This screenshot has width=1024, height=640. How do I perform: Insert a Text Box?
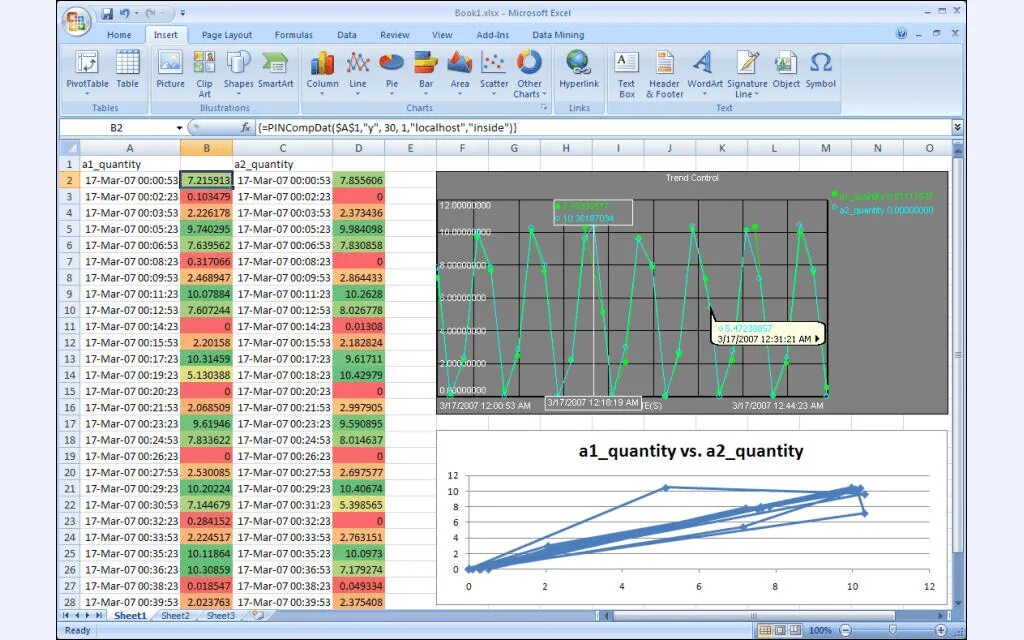626,74
